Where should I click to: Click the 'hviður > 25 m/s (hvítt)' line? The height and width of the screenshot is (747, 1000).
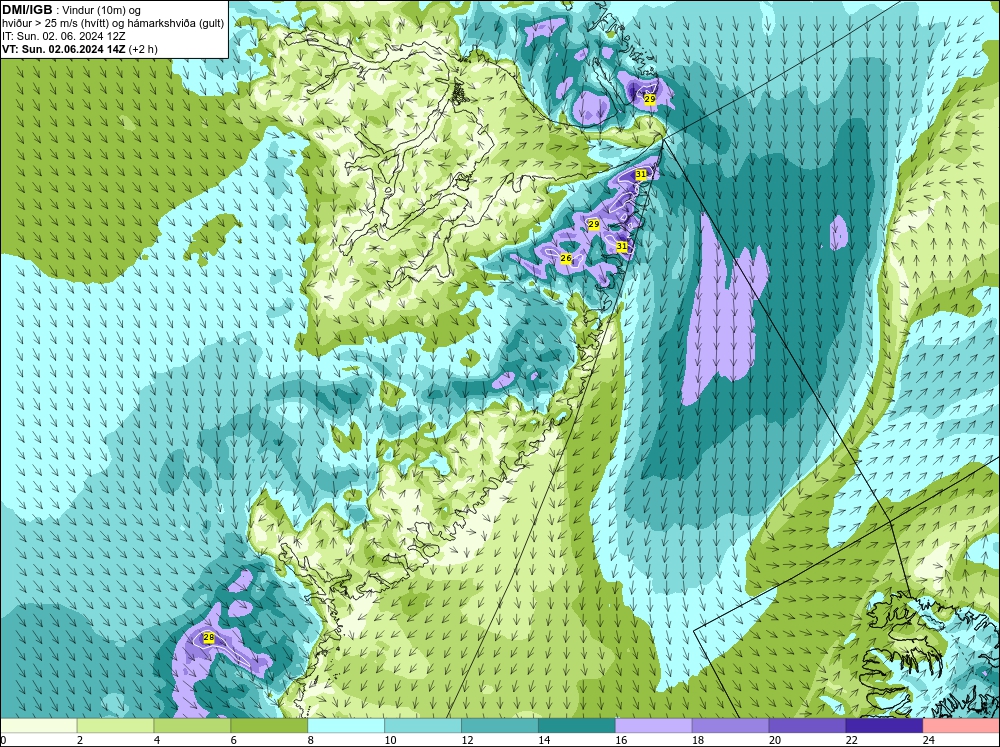(55, 24)
